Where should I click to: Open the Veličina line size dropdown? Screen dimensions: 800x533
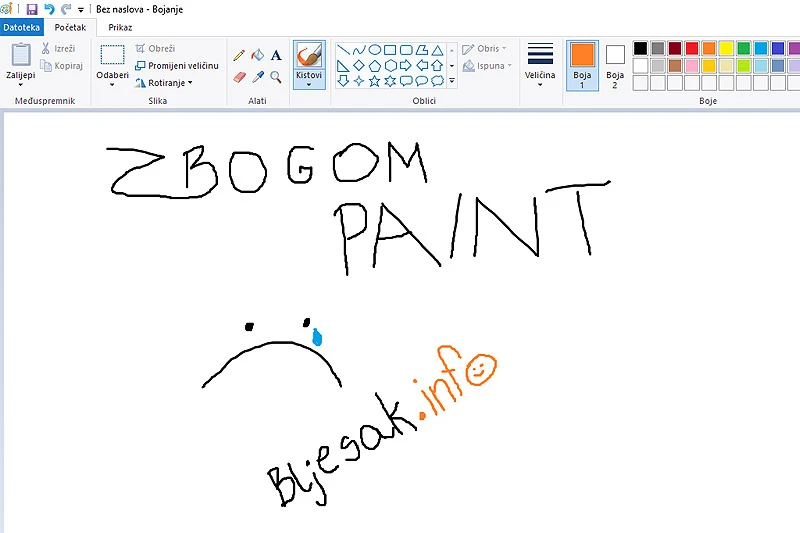tap(540, 64)
